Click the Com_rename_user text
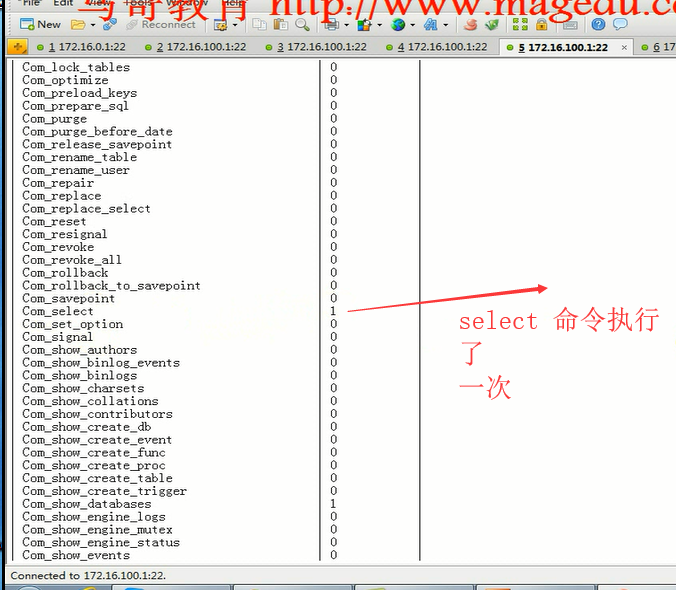This screenshot has width=676, height=590. (76, 170)
